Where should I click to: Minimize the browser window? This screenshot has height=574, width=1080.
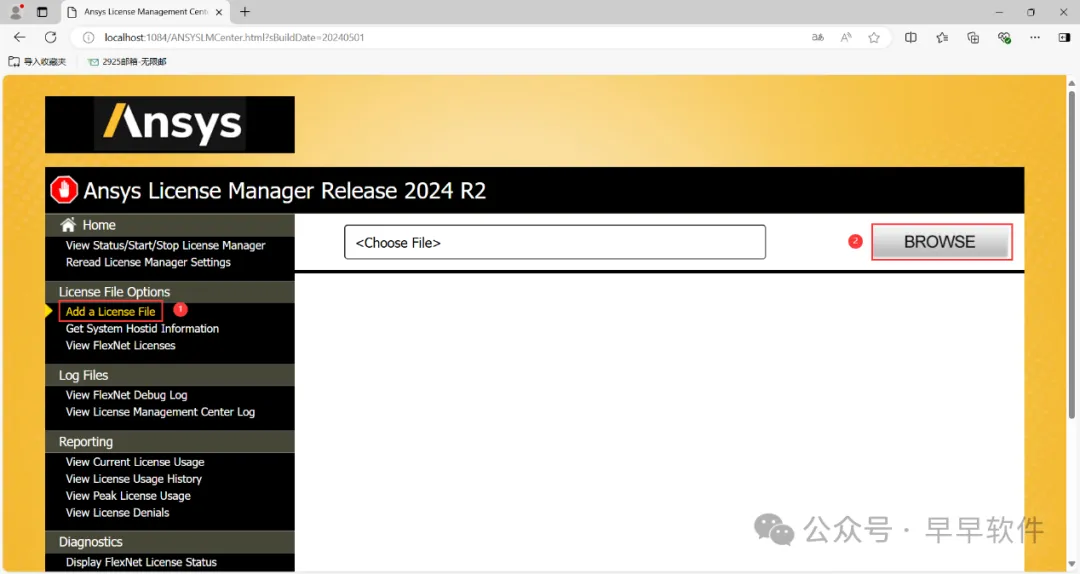point(999,12)
